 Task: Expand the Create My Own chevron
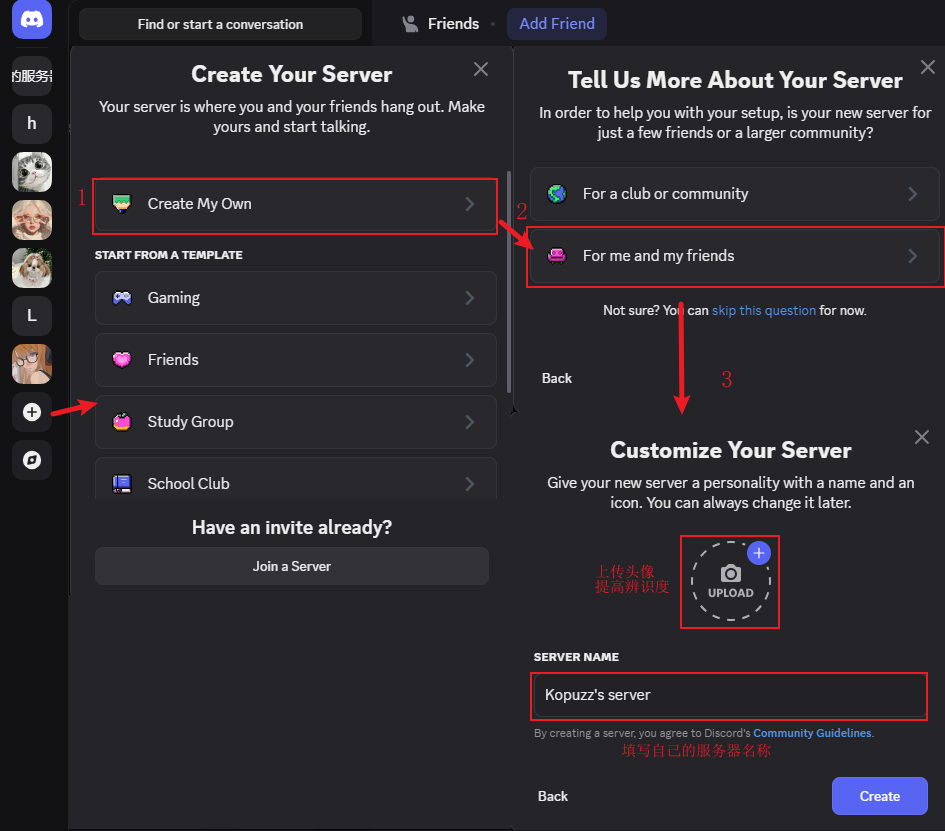click(470, 204)
